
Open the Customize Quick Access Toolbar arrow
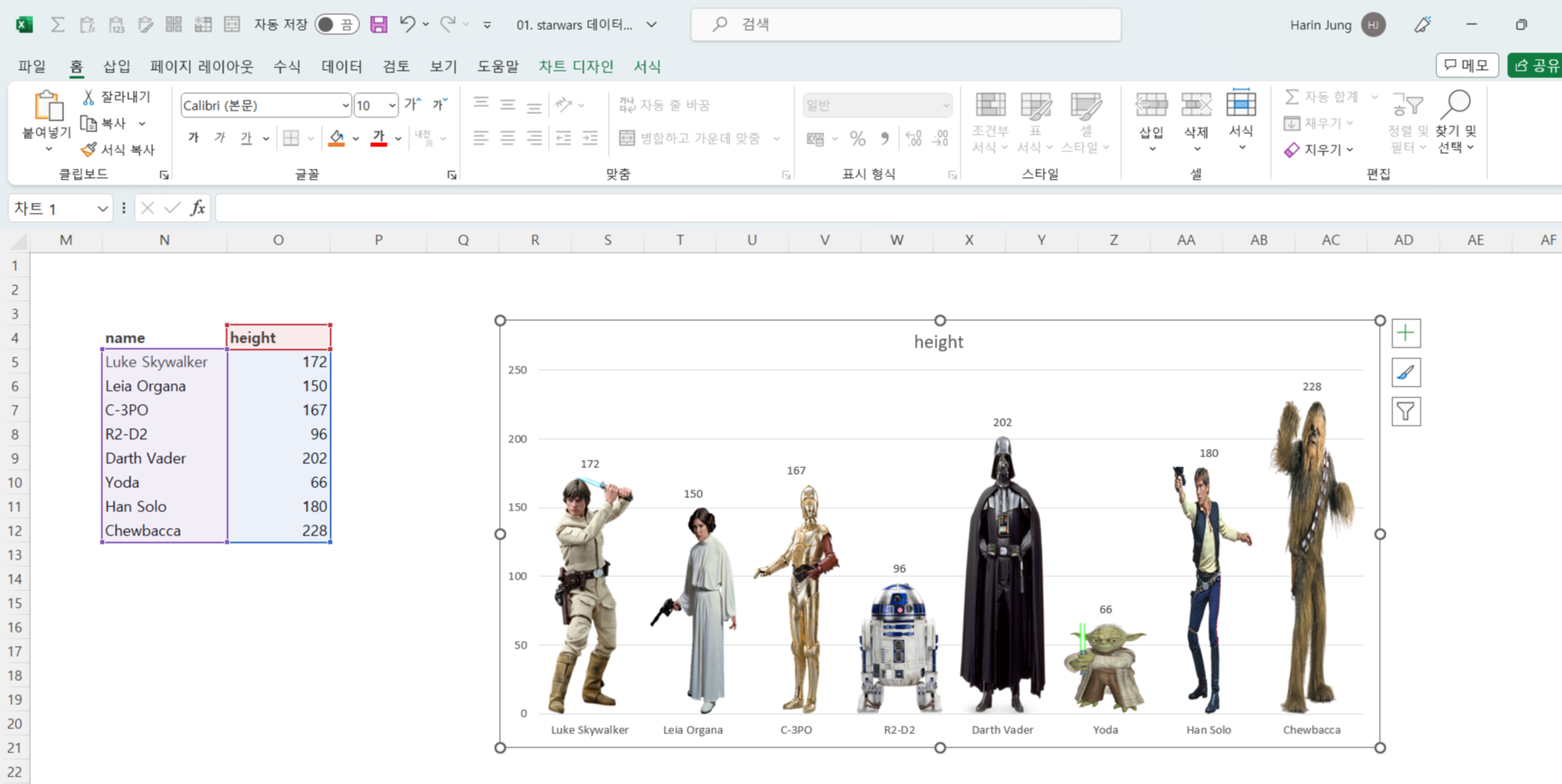(487, 25)
